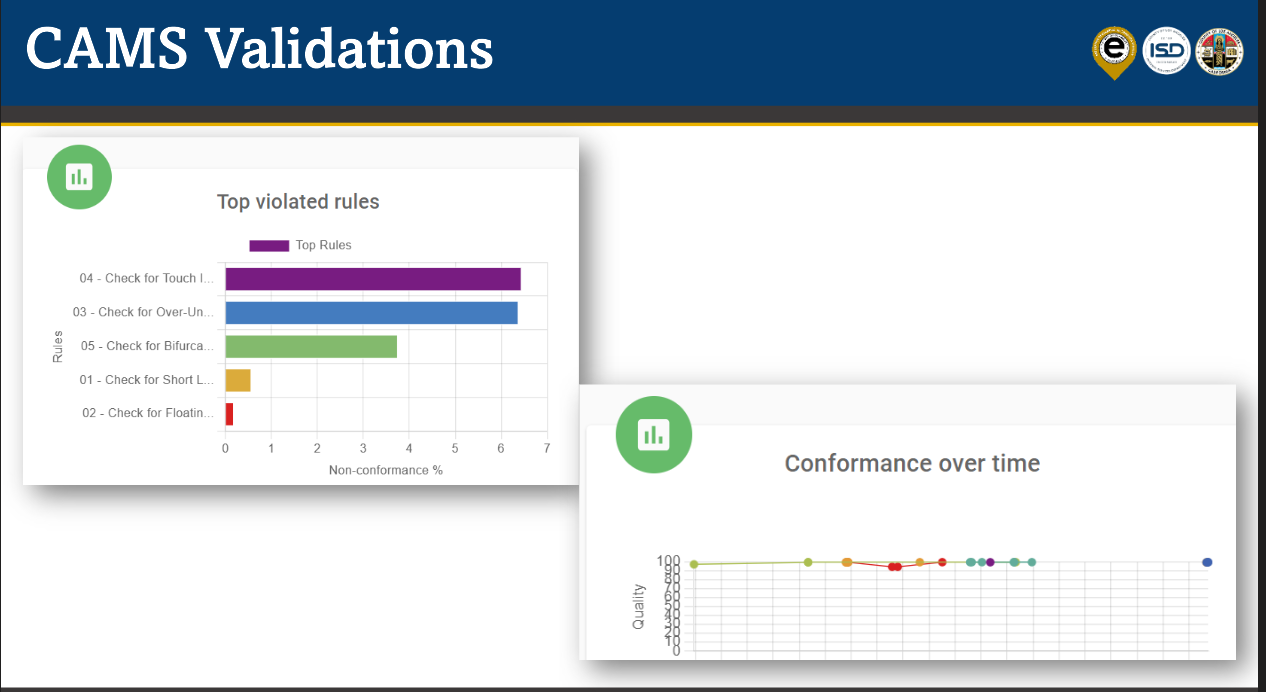Click the gold eGIS map pin logo
The width and height of the screenshot is (1266, 692).
click(x=1114, y=50)
